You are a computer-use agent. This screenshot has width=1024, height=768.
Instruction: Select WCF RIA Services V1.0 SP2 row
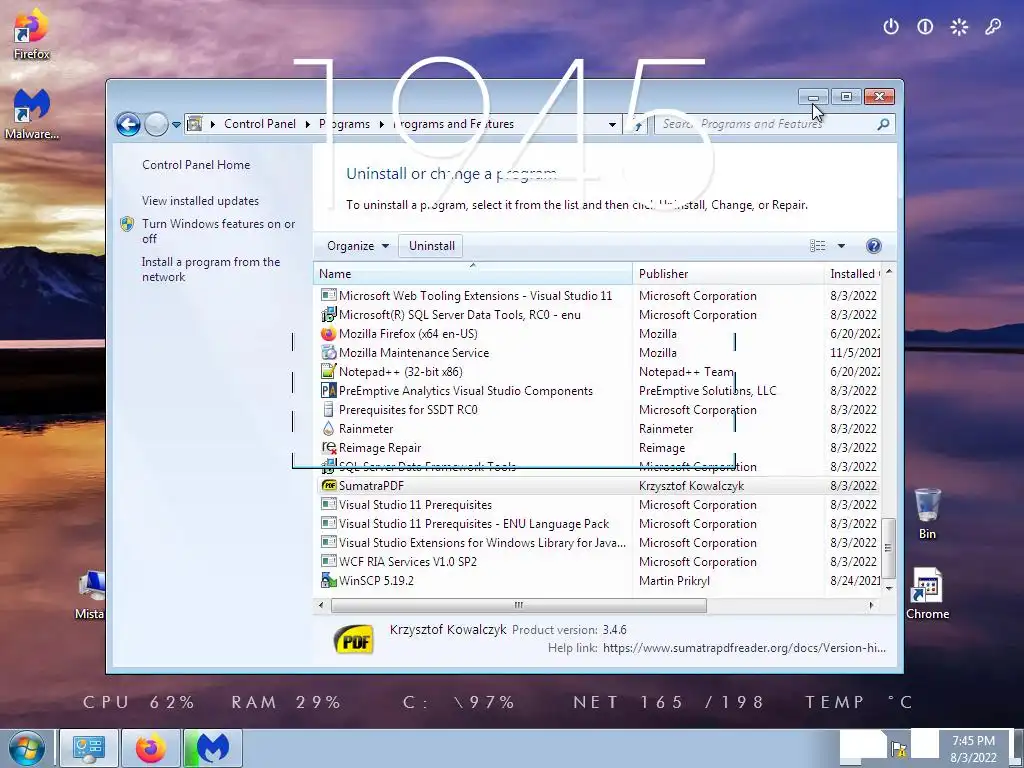pos(597,562)
